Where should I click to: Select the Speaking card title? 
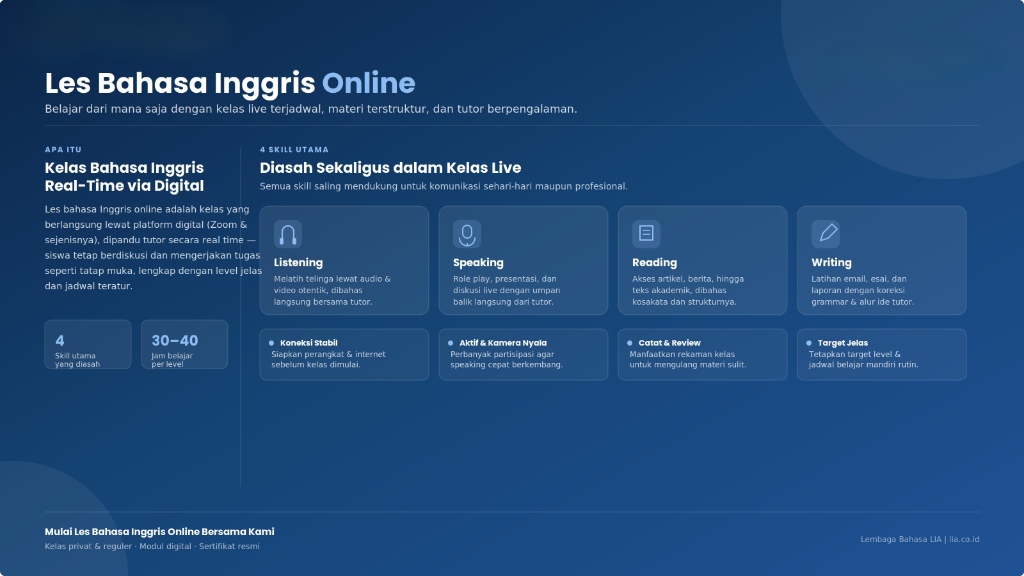[478, 263]
